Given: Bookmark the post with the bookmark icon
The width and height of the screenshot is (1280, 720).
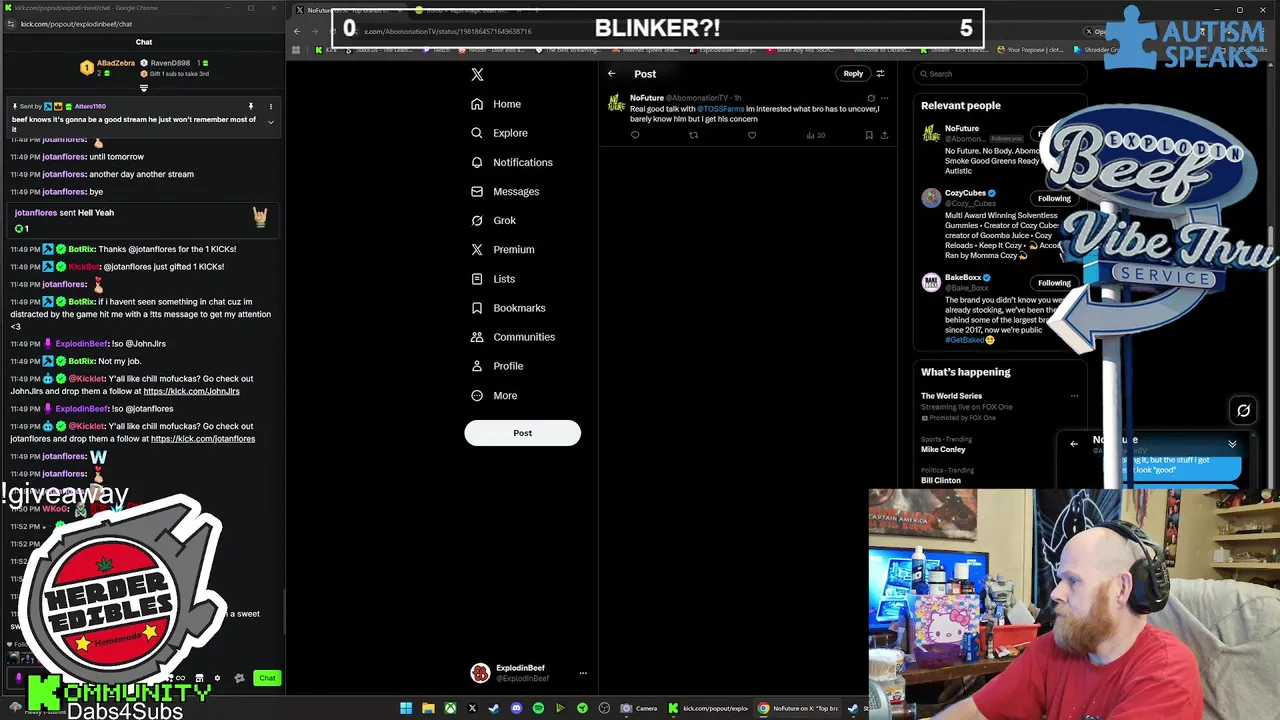Looking at the screenshot, I should [869, 135].
